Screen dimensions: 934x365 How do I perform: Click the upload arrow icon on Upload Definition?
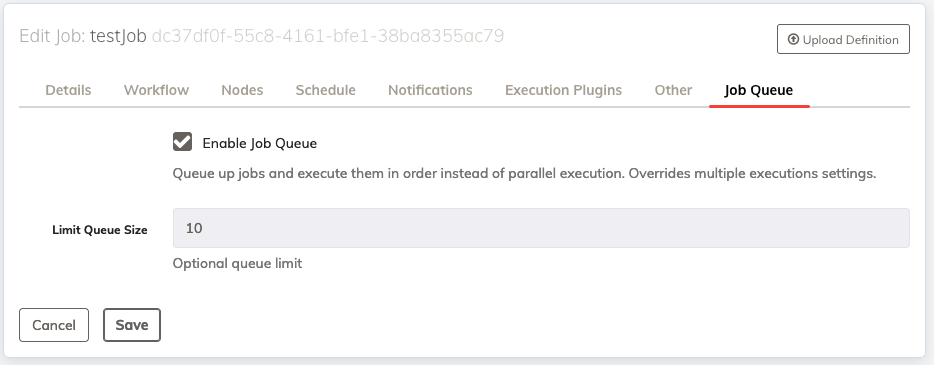793,39
